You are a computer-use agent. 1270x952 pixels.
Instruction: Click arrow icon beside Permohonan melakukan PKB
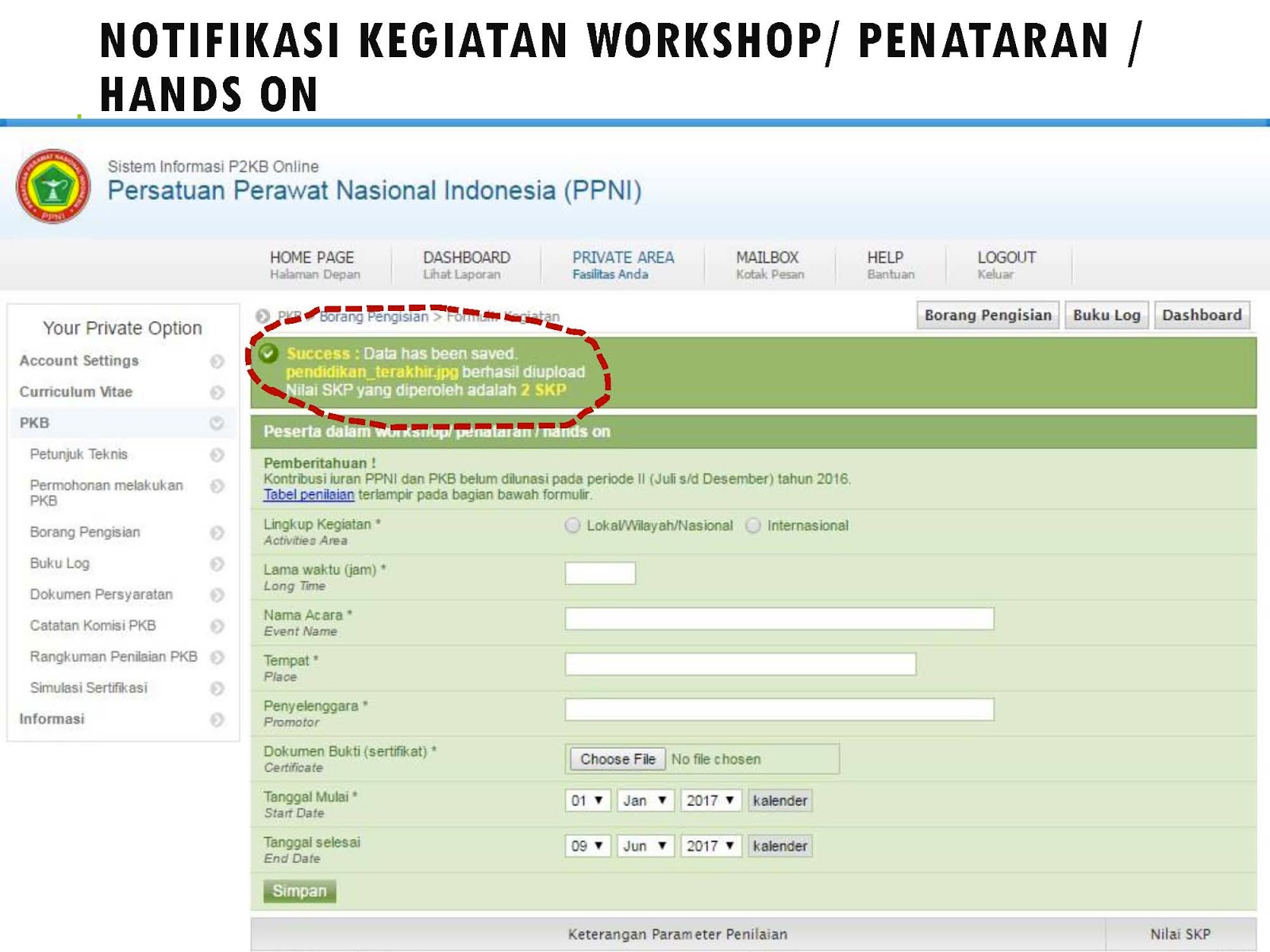[217, 486]
